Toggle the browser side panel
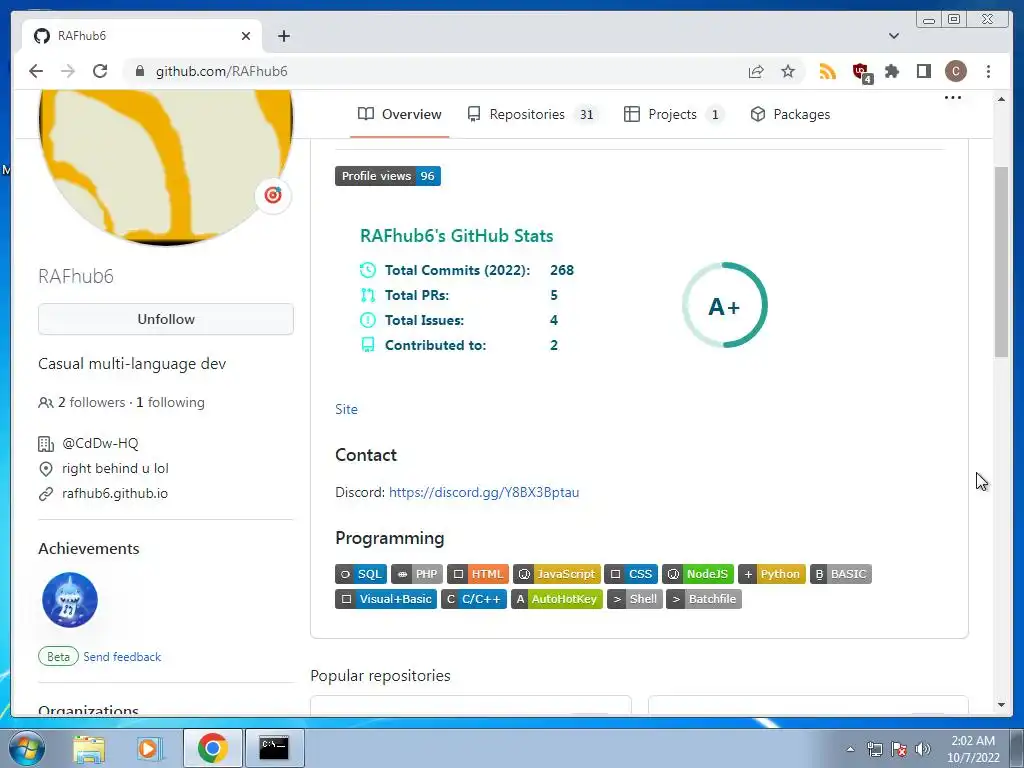The height and width of the screenshot is (768, 1024). coord(923,71)
